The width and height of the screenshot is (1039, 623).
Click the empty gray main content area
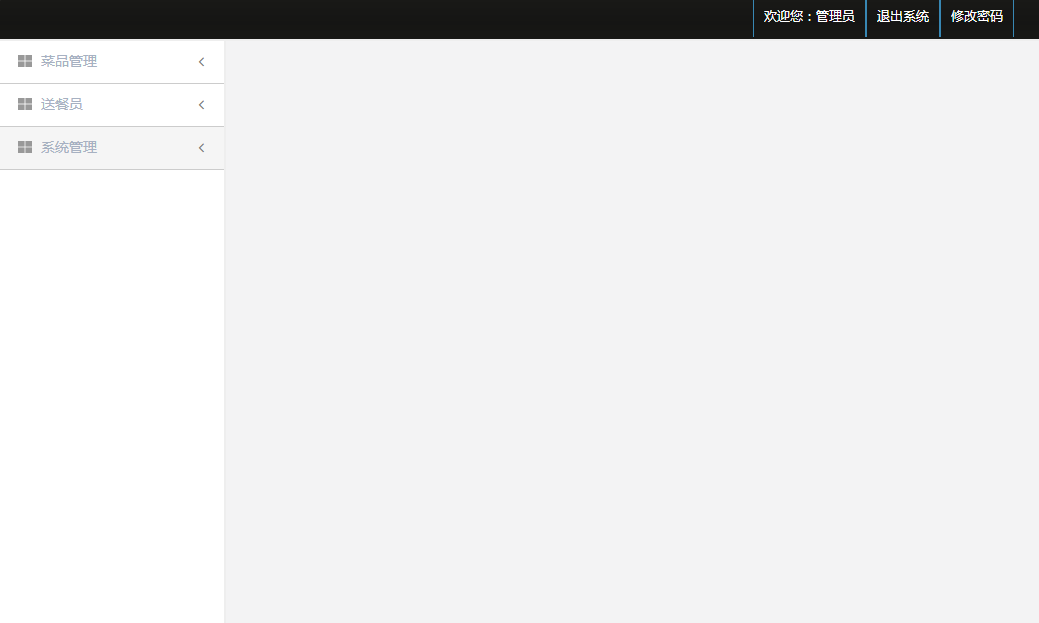point(631,331)
